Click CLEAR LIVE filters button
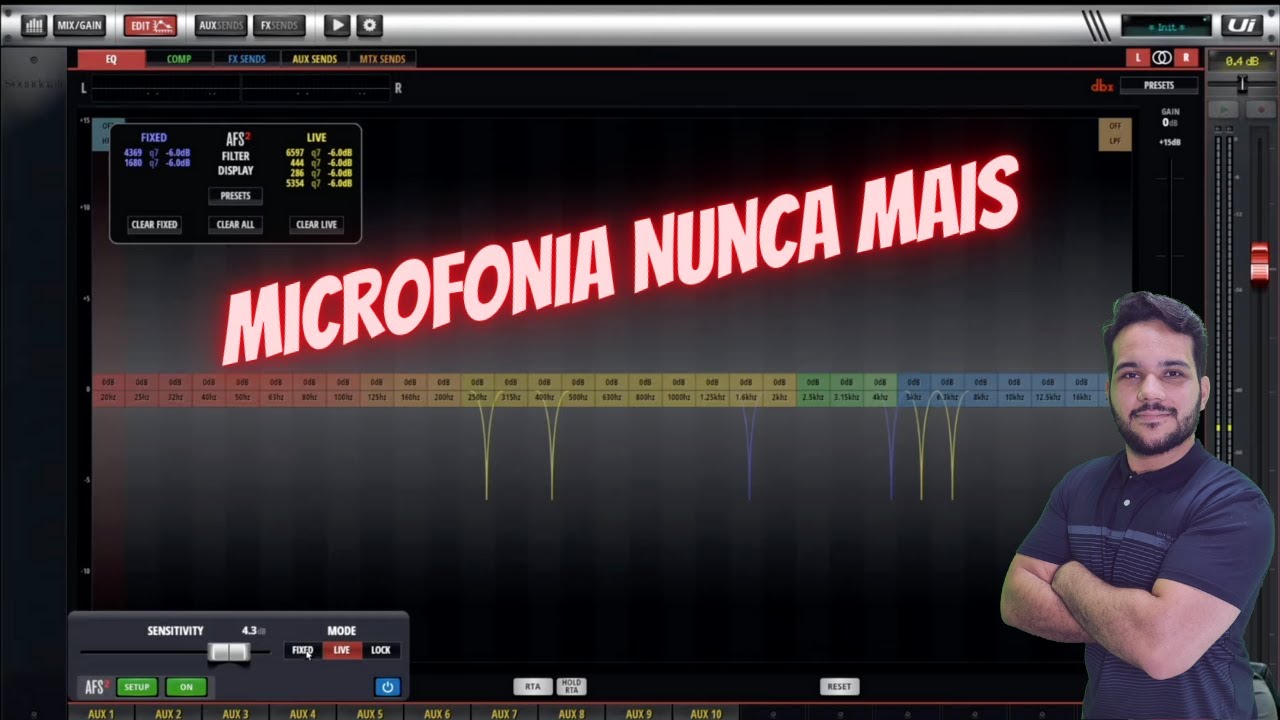The height and width of the screenshot is (720, 1280). (x=316, y=225)
